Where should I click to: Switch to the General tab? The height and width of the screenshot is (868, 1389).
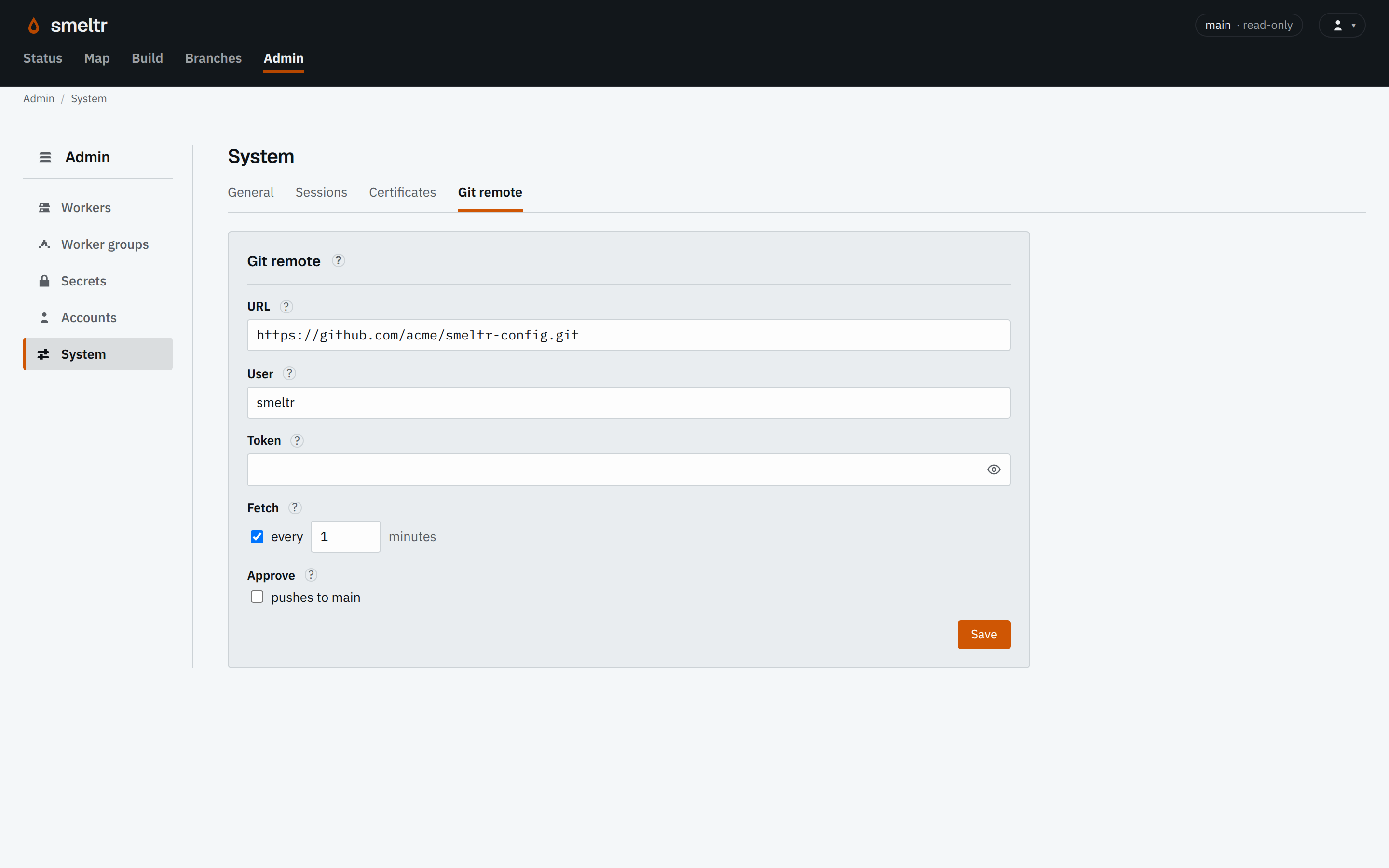coord(250,192)
